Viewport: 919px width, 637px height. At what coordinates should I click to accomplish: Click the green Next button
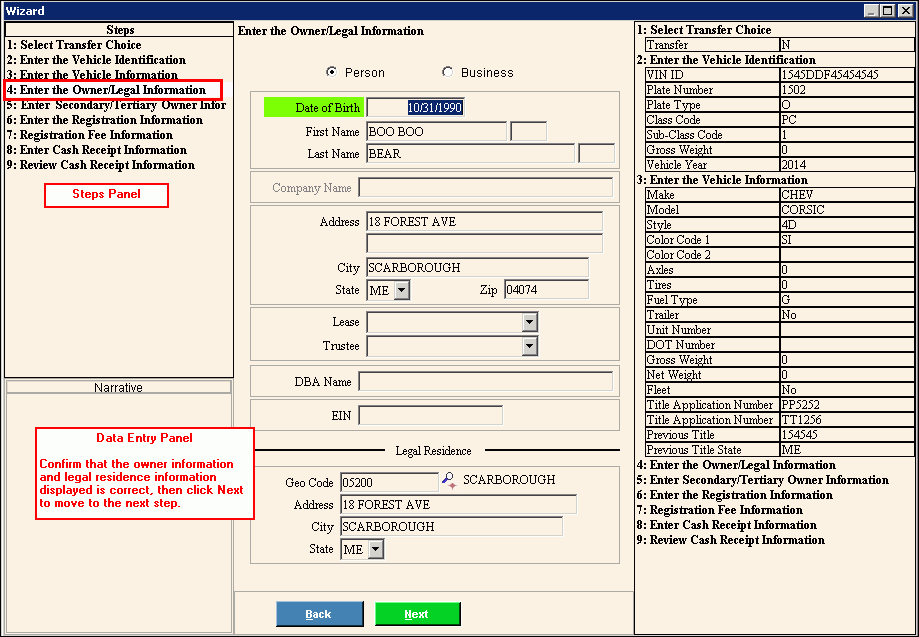pyautogui.click(x=417, y=614)
